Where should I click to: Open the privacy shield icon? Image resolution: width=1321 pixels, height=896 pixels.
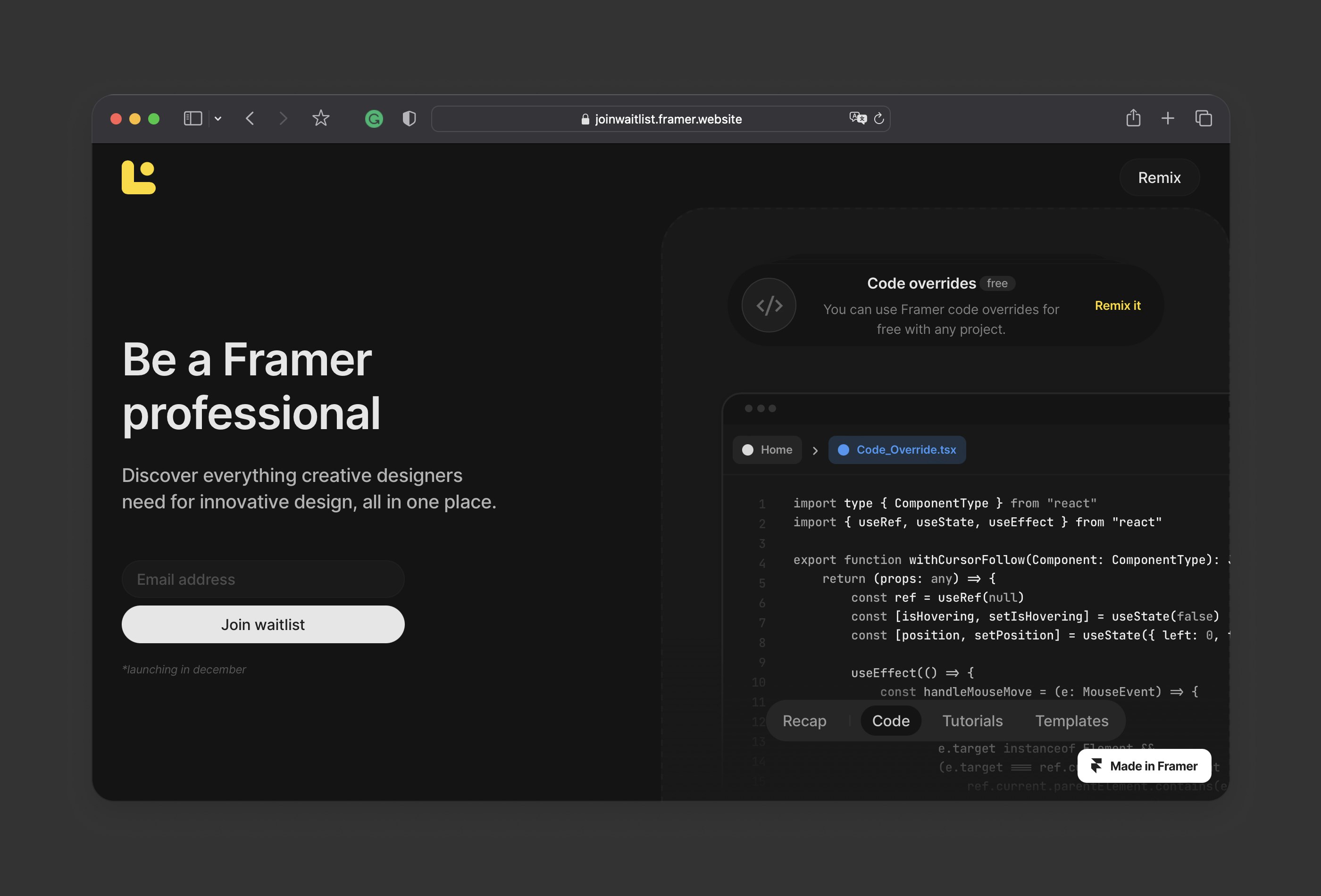point(409,118)
